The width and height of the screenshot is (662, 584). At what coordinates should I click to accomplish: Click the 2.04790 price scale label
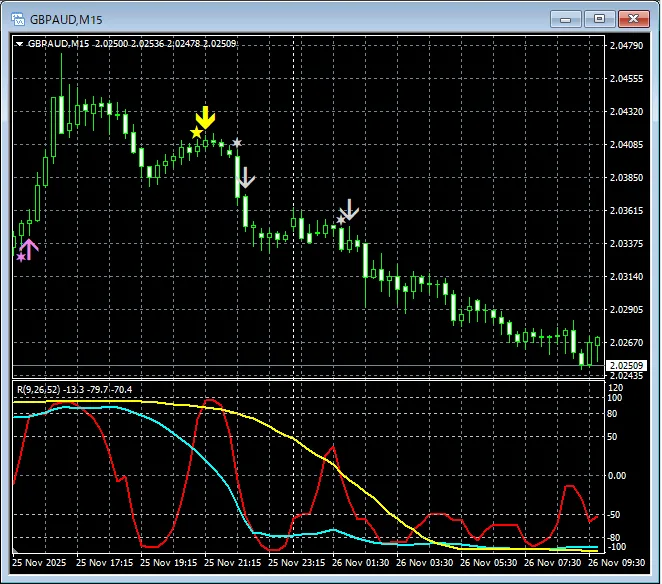tap(626, 45)
